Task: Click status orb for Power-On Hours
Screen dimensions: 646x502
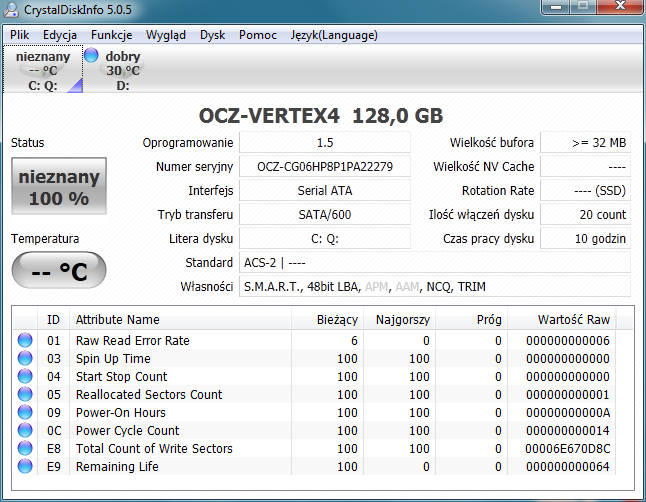Action: point(25,412)
